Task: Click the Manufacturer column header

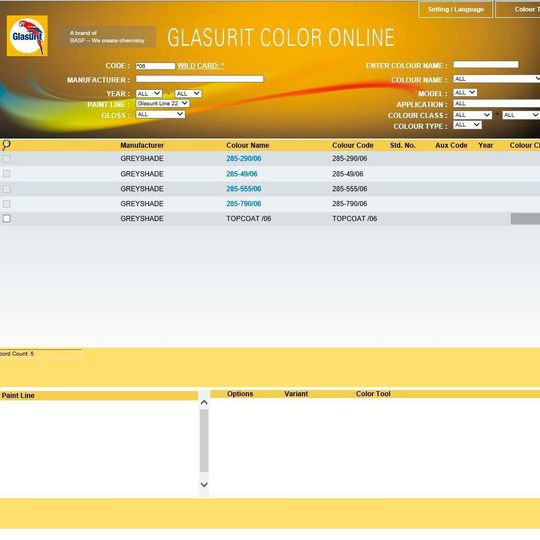Action: (142, 145)
